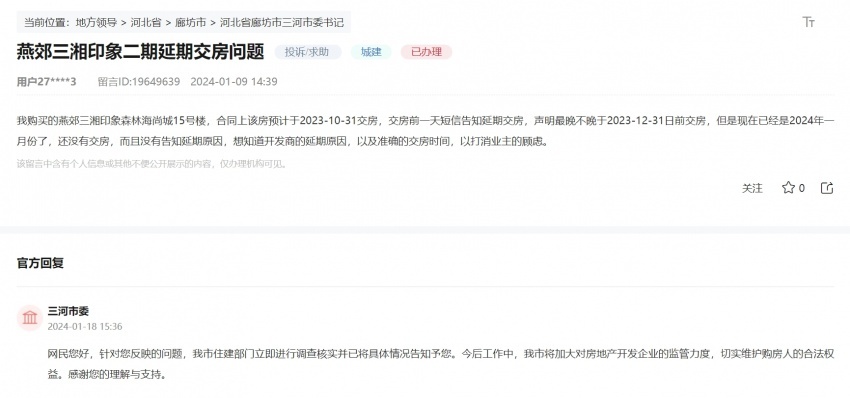Click the username 用户27****3
This screenshot has height=398, width=850.
pyautogui.click(x=47, y=82)
